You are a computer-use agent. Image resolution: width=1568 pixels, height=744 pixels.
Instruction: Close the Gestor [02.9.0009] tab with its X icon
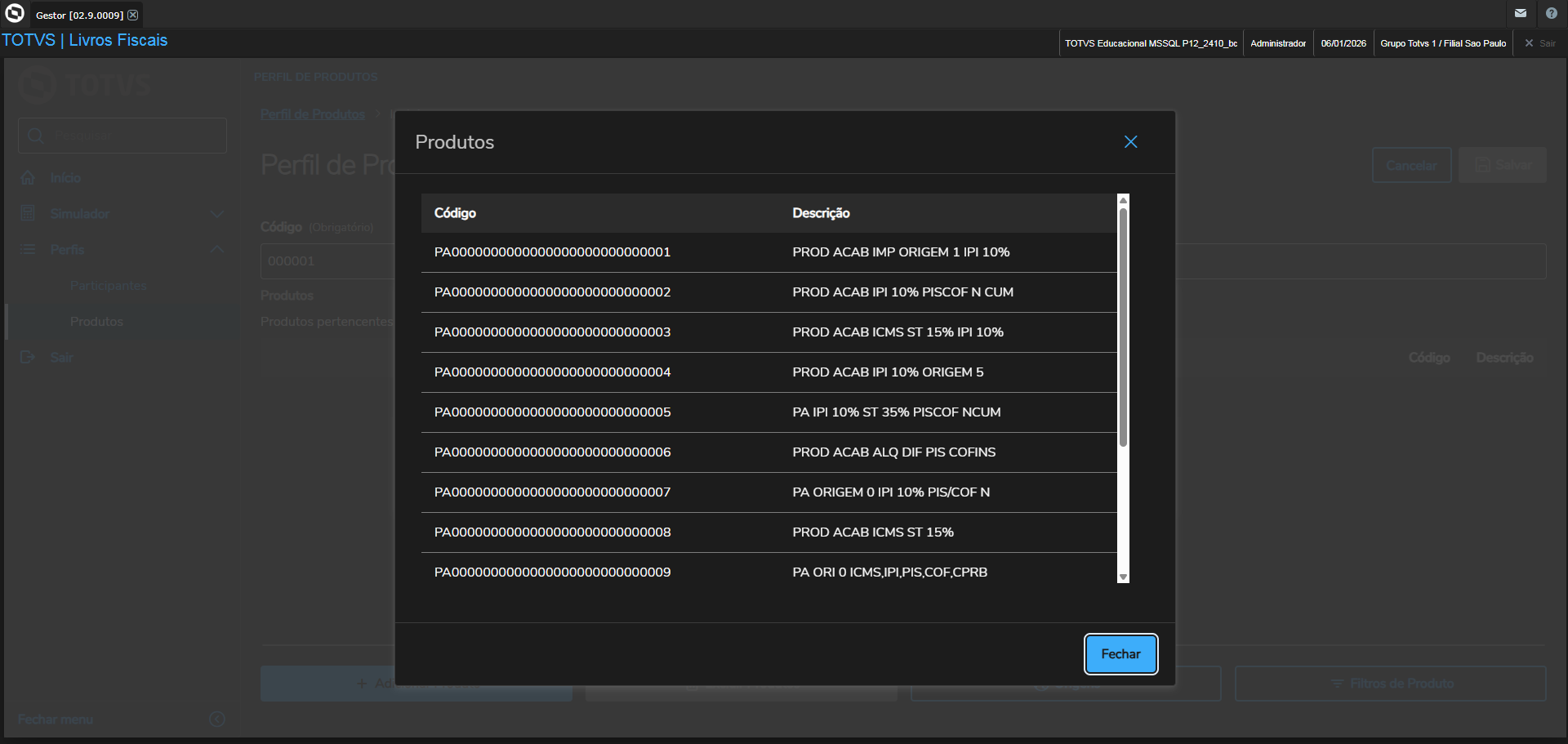pos(133,15)
